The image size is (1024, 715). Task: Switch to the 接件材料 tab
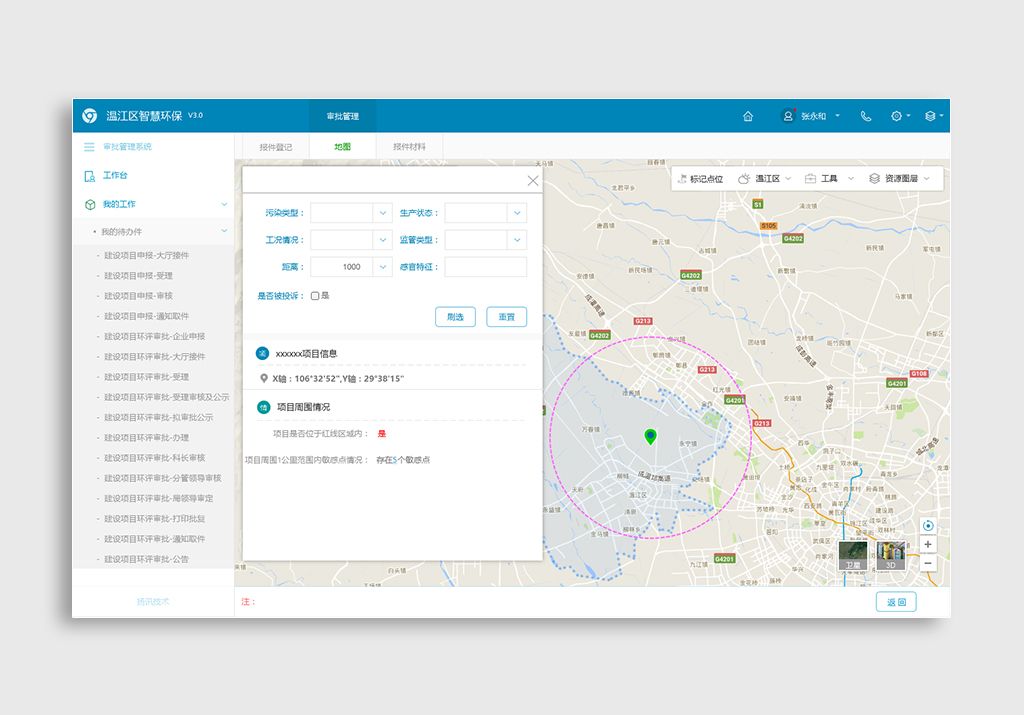click(x=409, y=147)
